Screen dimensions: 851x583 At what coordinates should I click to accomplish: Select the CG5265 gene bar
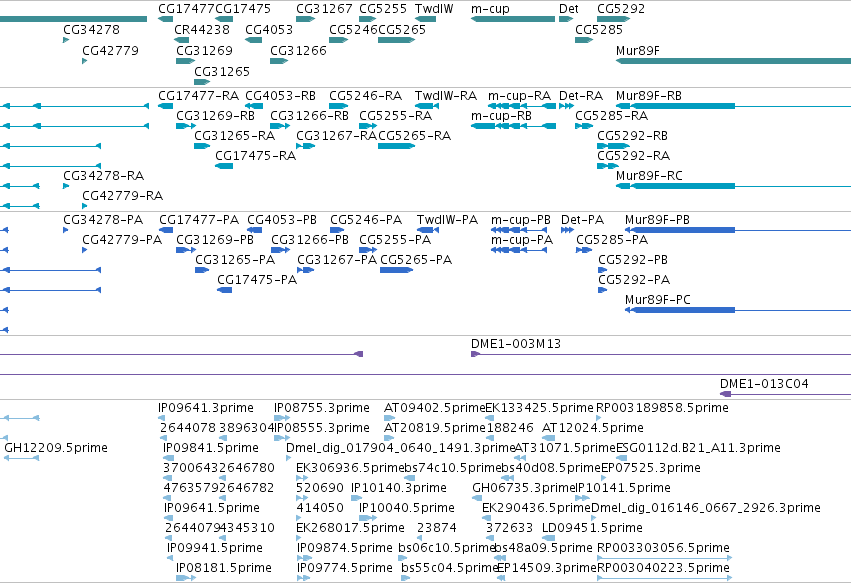(397, 40)
